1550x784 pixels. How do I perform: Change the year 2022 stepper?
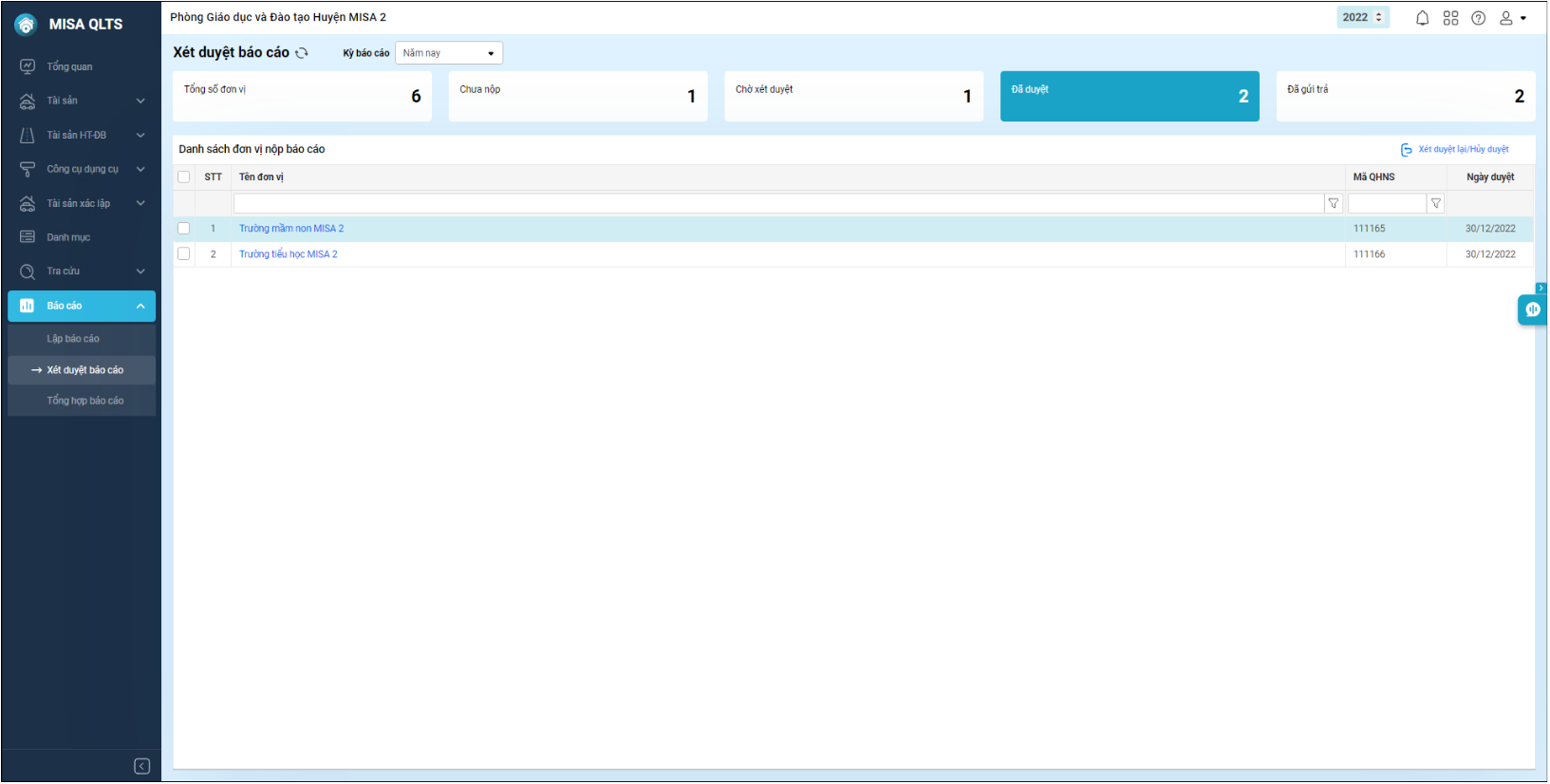pos(1379,17)
